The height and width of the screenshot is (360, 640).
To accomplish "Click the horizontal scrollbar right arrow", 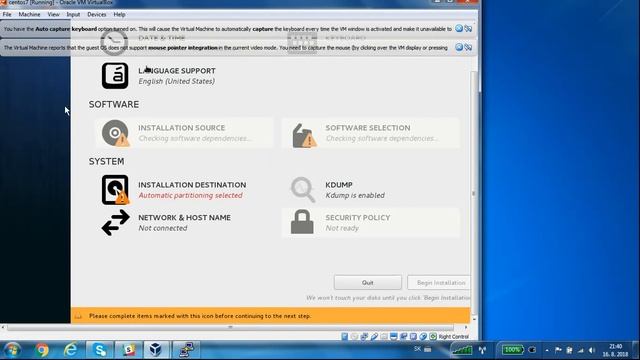I will pos(466,327).
